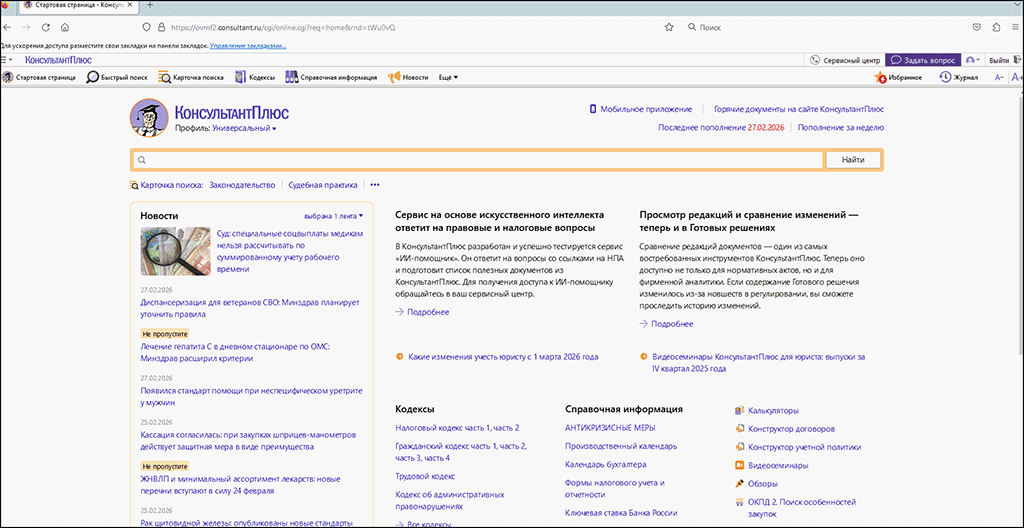Open the Трудовой кодекс link
1024x528 pixels.
(x=425, y=476)
